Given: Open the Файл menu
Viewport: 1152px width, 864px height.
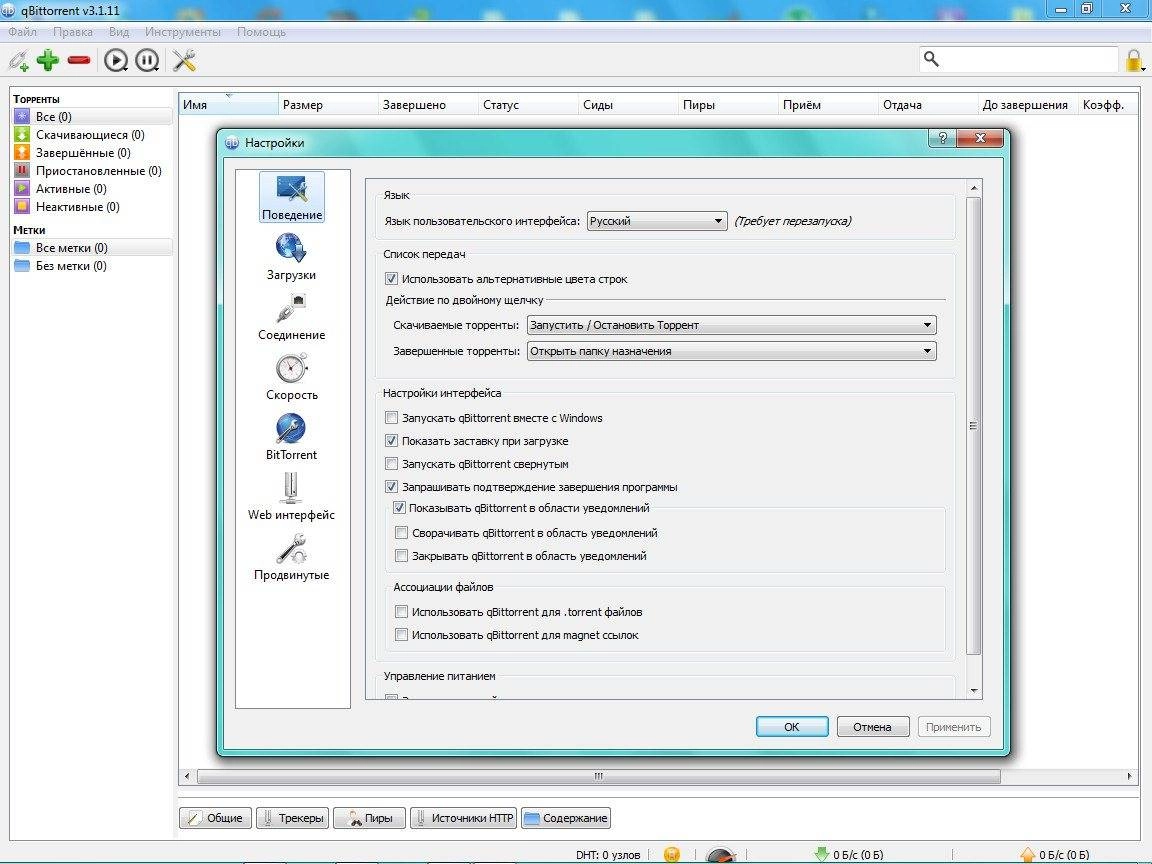Looking at the screenshot, I should tap(22, 32).
